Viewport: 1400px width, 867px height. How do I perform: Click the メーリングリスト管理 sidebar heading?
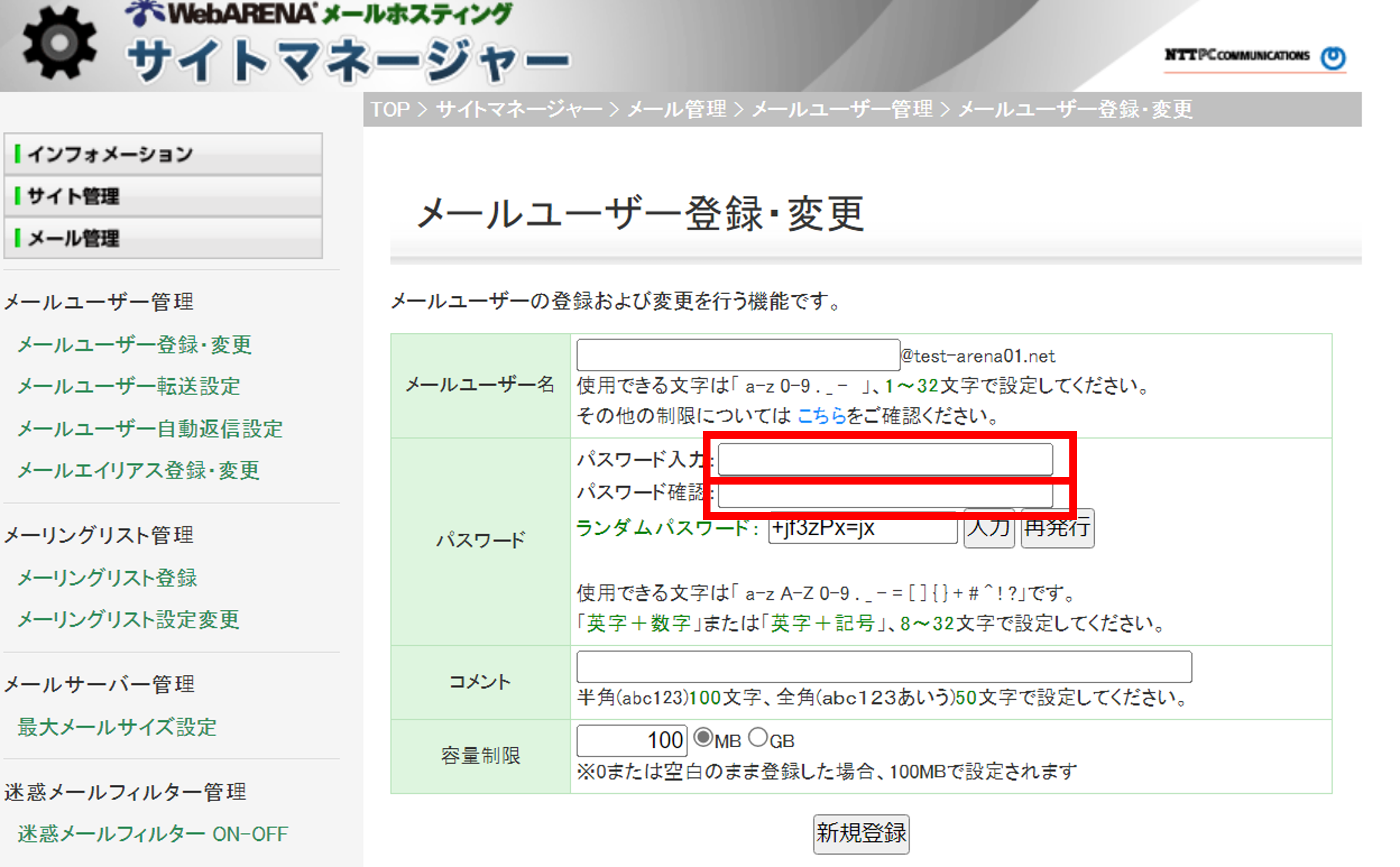(99, 535)
